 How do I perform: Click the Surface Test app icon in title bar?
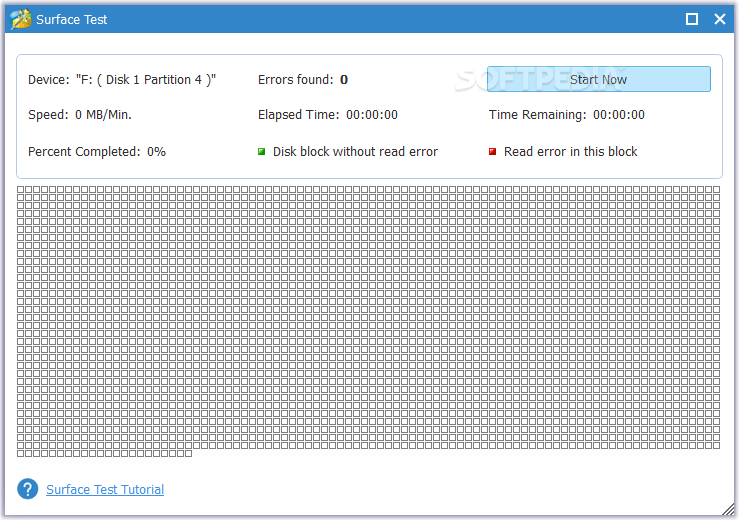click(x=21, y=19)
